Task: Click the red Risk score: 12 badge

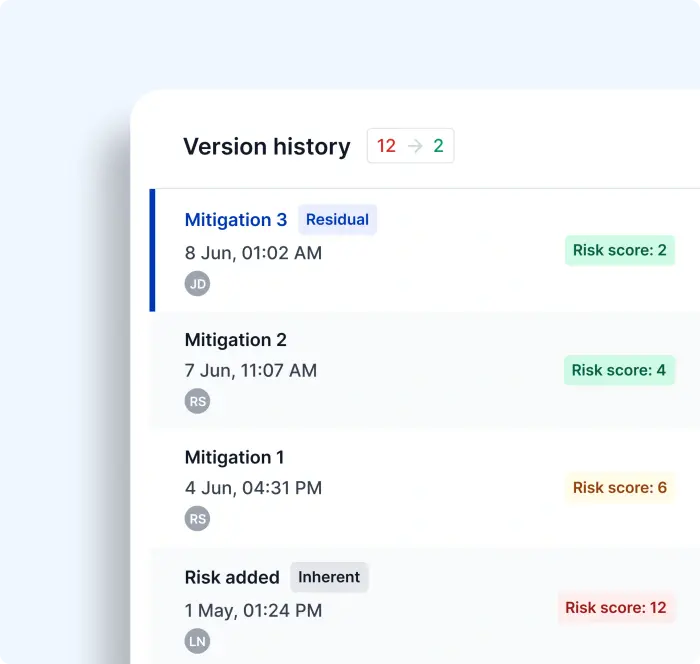Action: (x=616, y=607)
